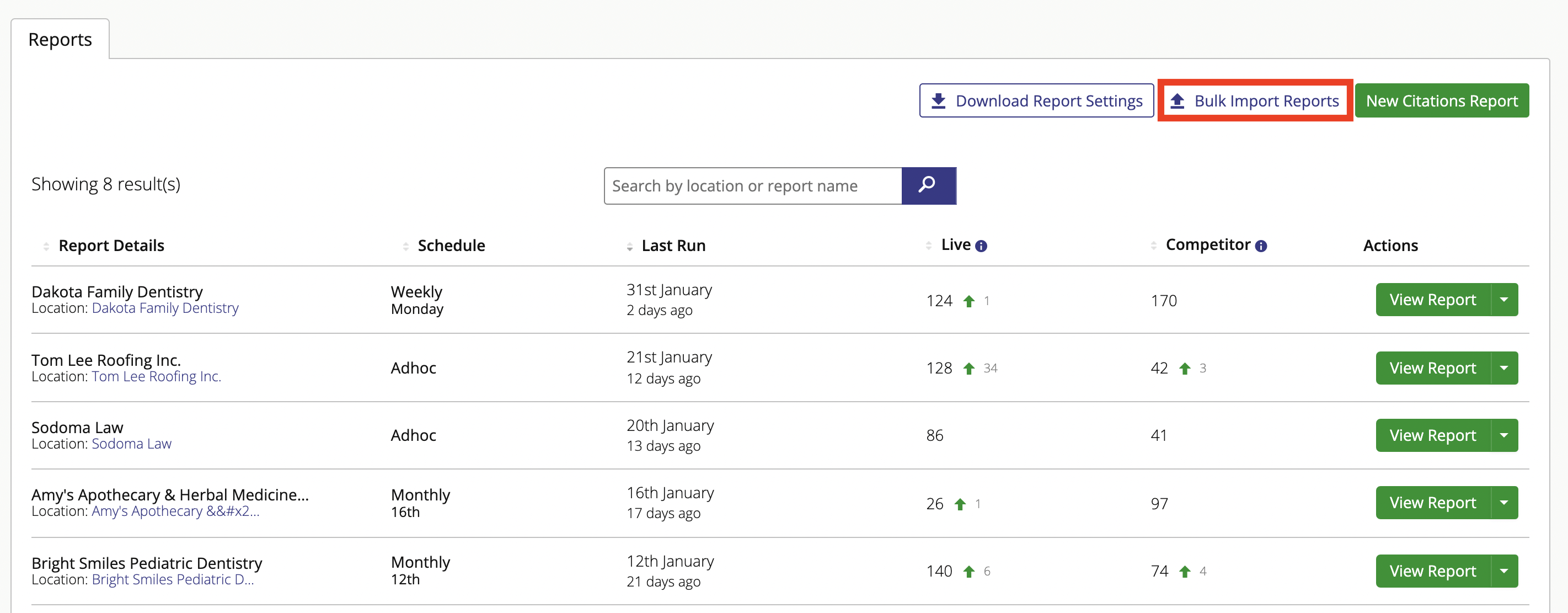1568x613 pixels.
Task: Open Bright Smiles Pediatric D... location link
Action: tap(173, 579)
